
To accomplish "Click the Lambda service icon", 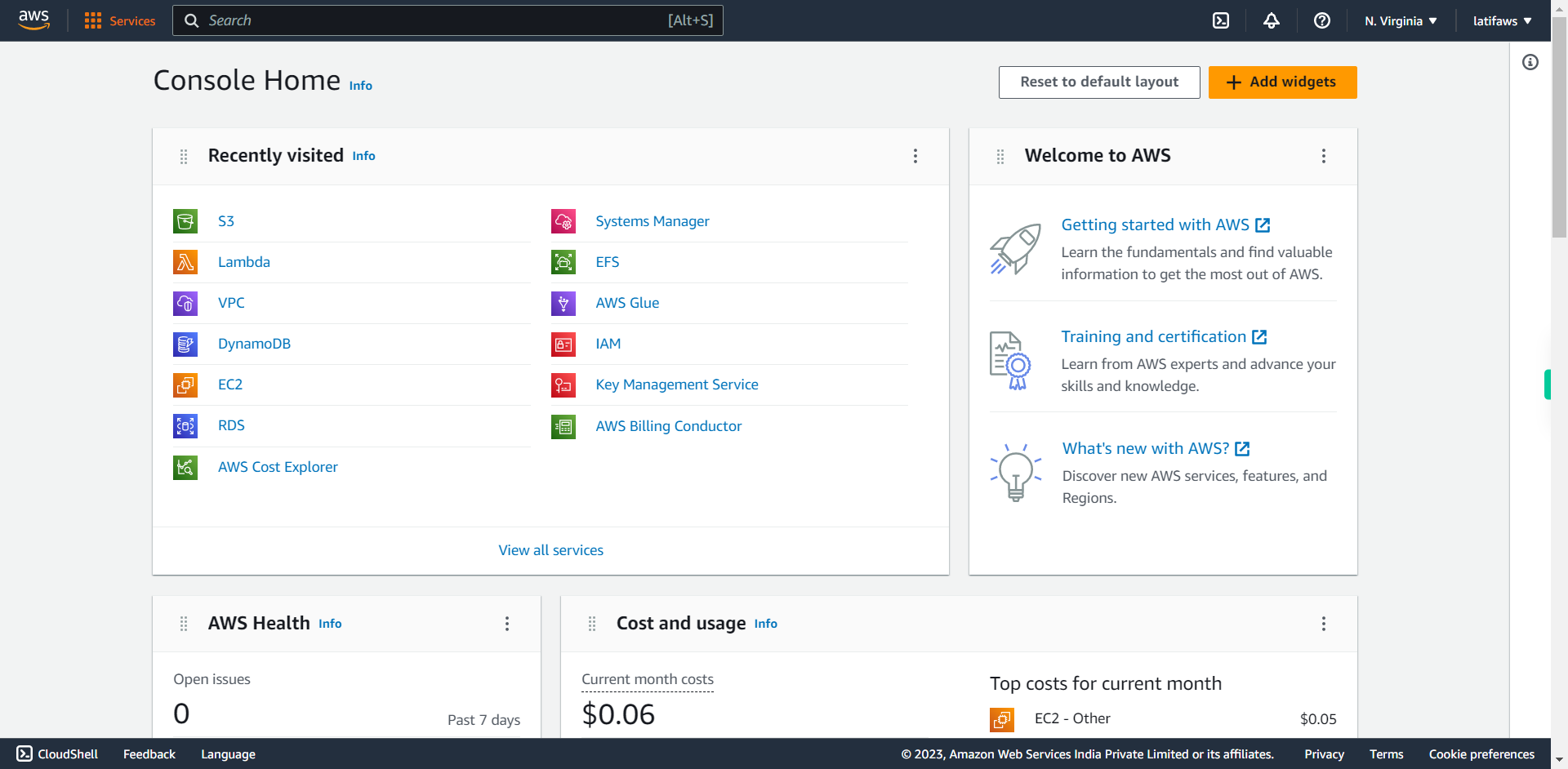I will 185,262.
